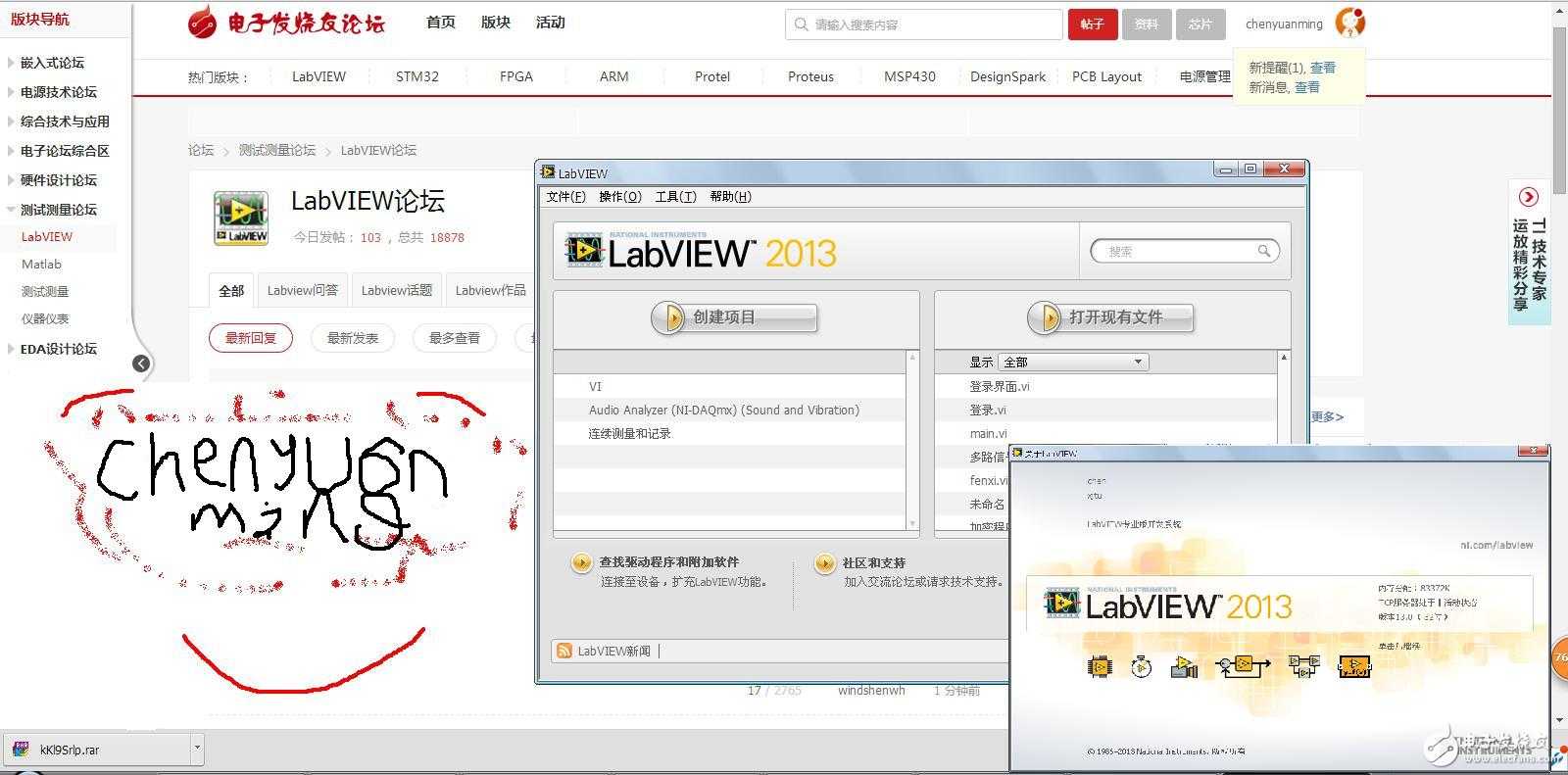
Task: Expand the 硬件设计论坛 sidebar section
Action: [x=11, y=180]
